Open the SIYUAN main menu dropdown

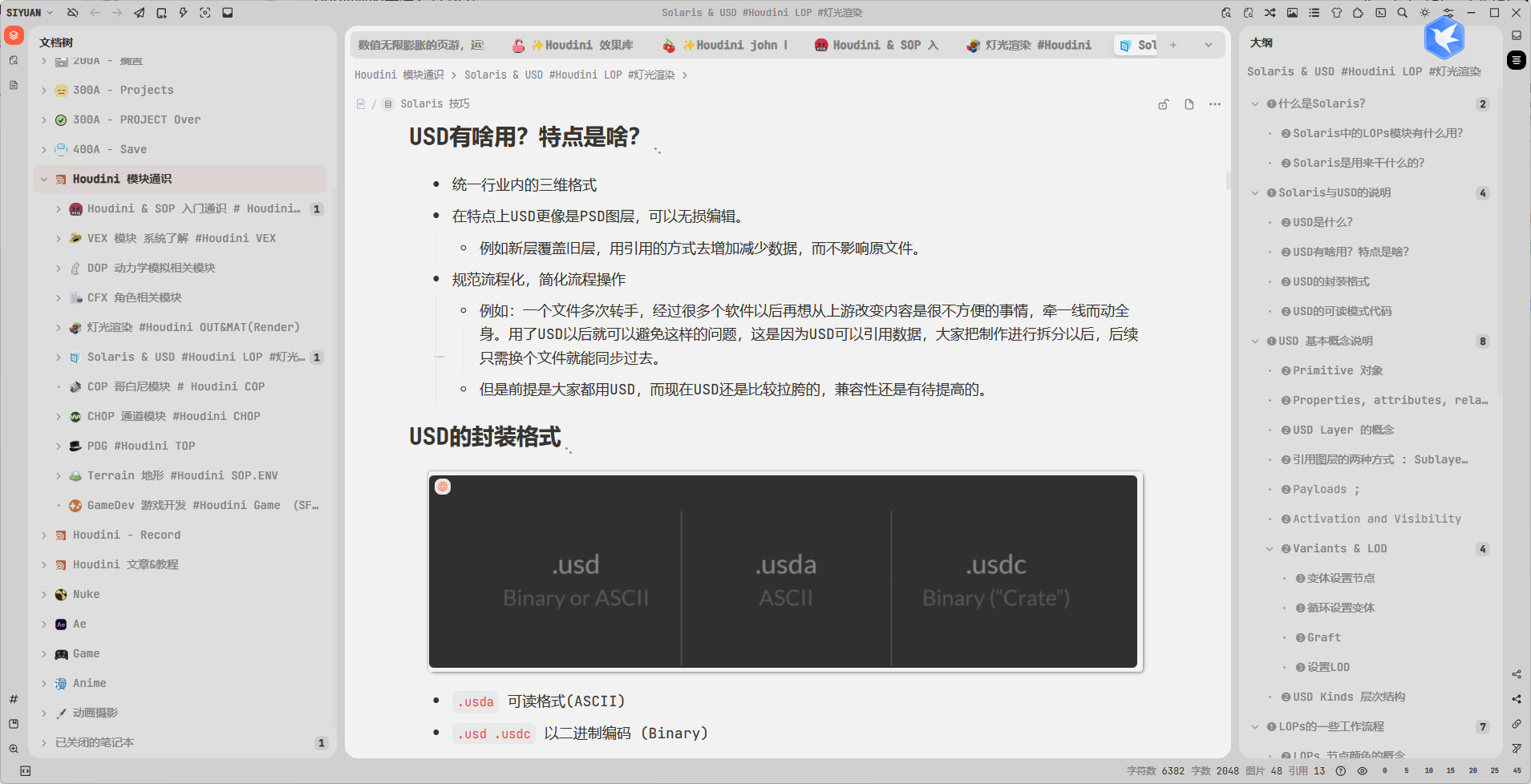pos(30,13)
